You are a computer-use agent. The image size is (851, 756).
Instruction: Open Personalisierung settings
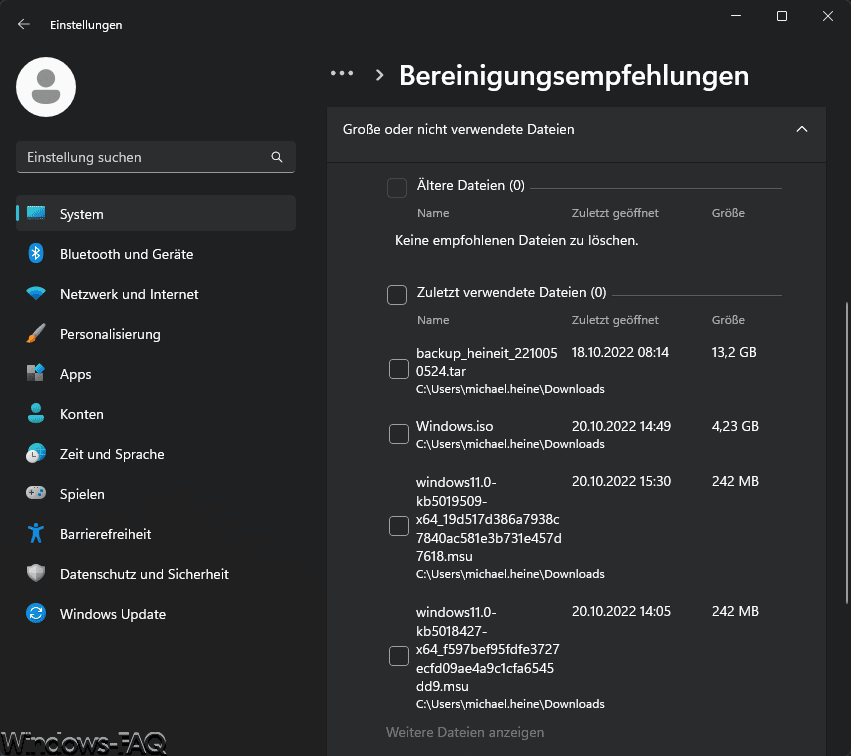pos(156,334)
